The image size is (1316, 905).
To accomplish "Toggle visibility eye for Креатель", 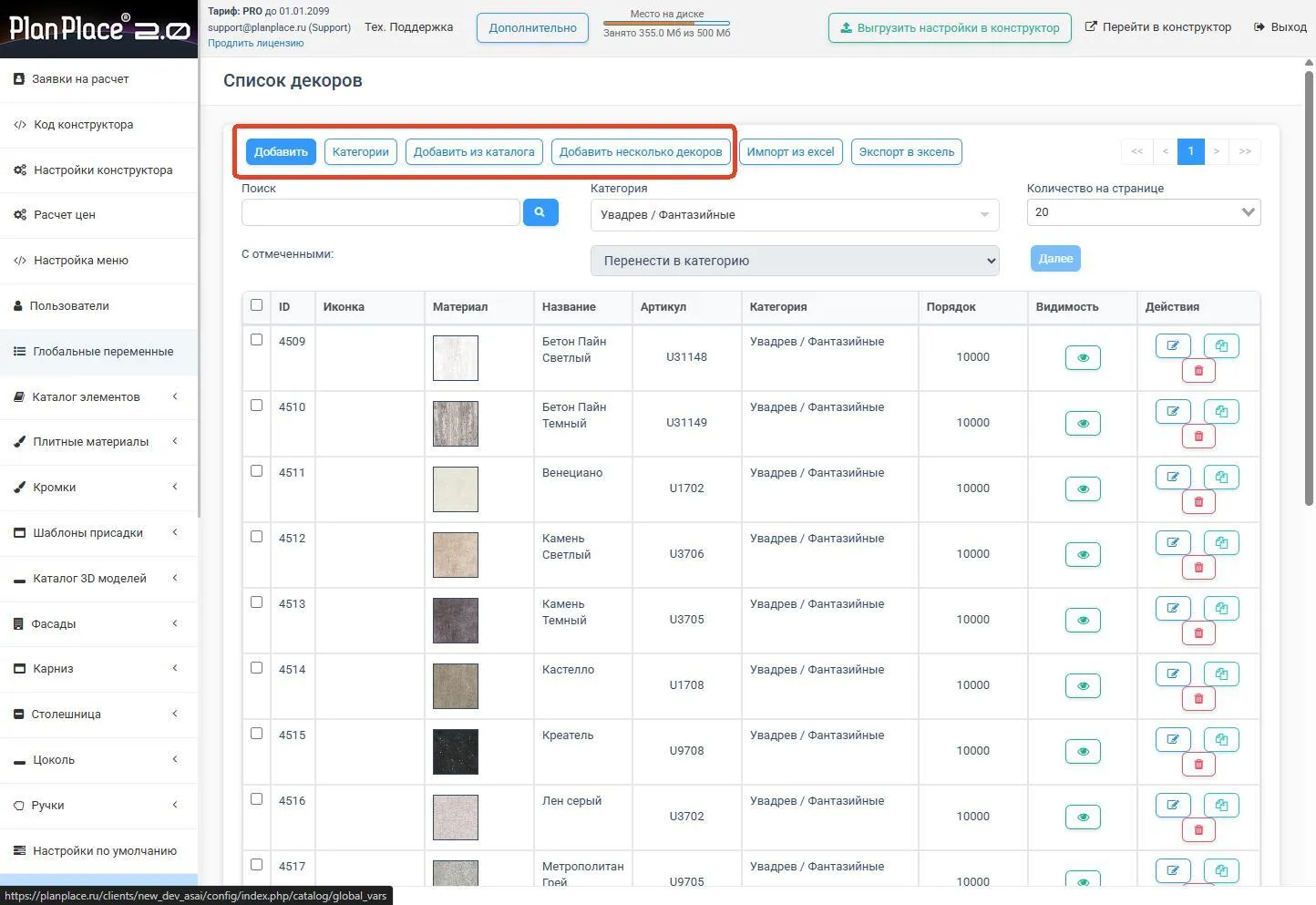I will [x=1083, y=752].
